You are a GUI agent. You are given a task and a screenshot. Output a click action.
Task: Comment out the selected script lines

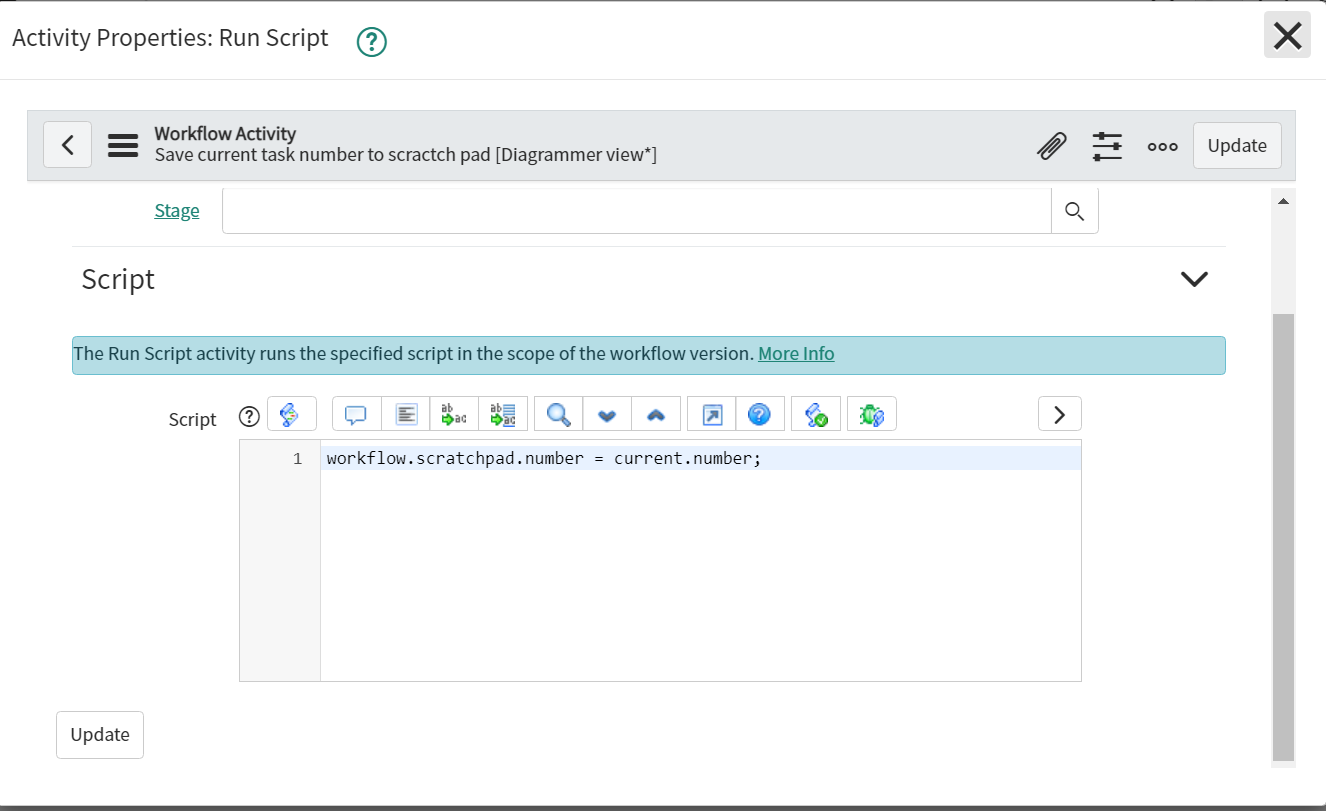[357, 413]
